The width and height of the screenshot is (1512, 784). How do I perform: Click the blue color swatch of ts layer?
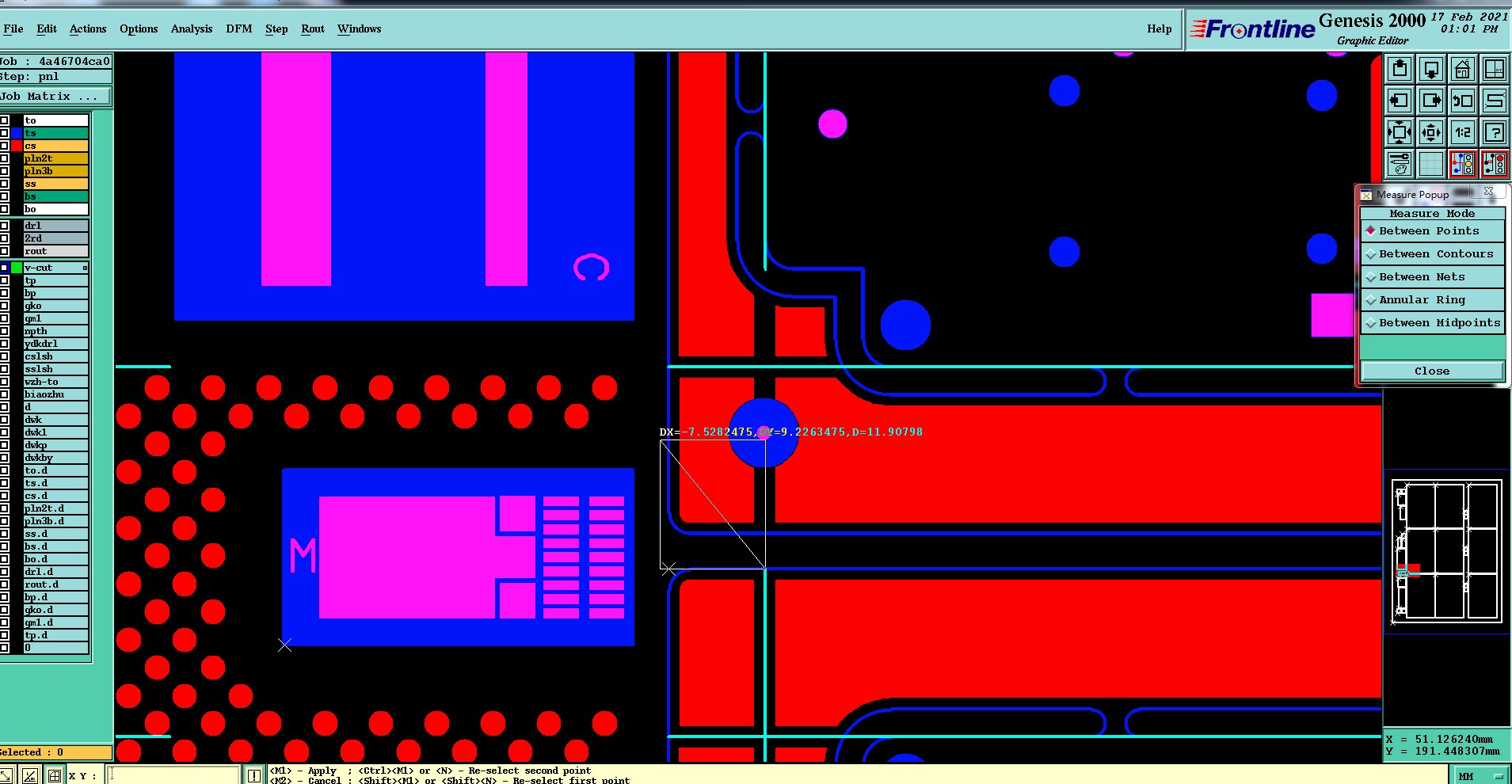pyautogui.click(x=17, y=133)
